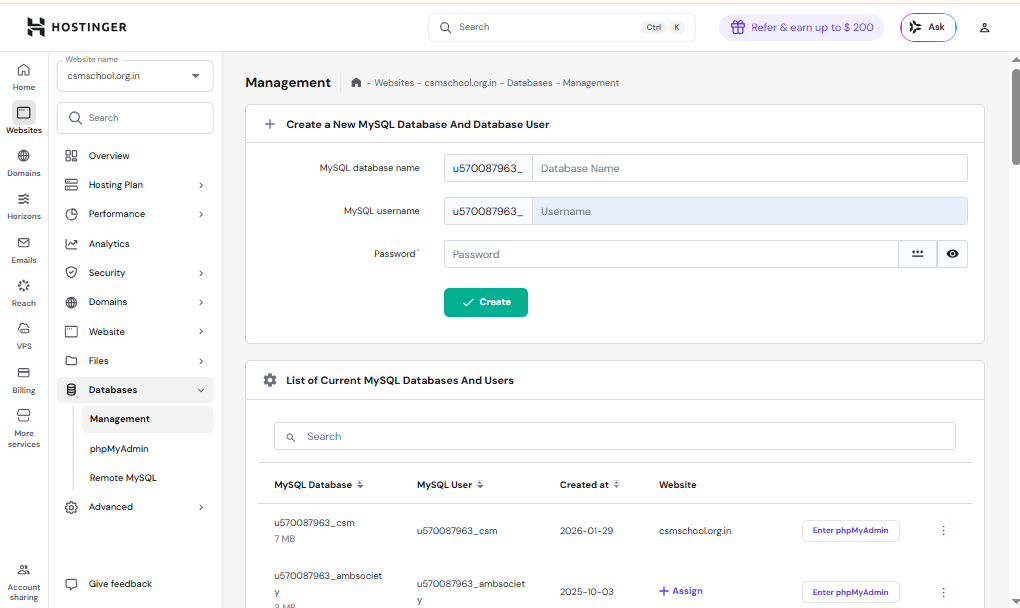Open phpMyAdmin submenu item
This screenshot has width=1020, height=608.
119,449
